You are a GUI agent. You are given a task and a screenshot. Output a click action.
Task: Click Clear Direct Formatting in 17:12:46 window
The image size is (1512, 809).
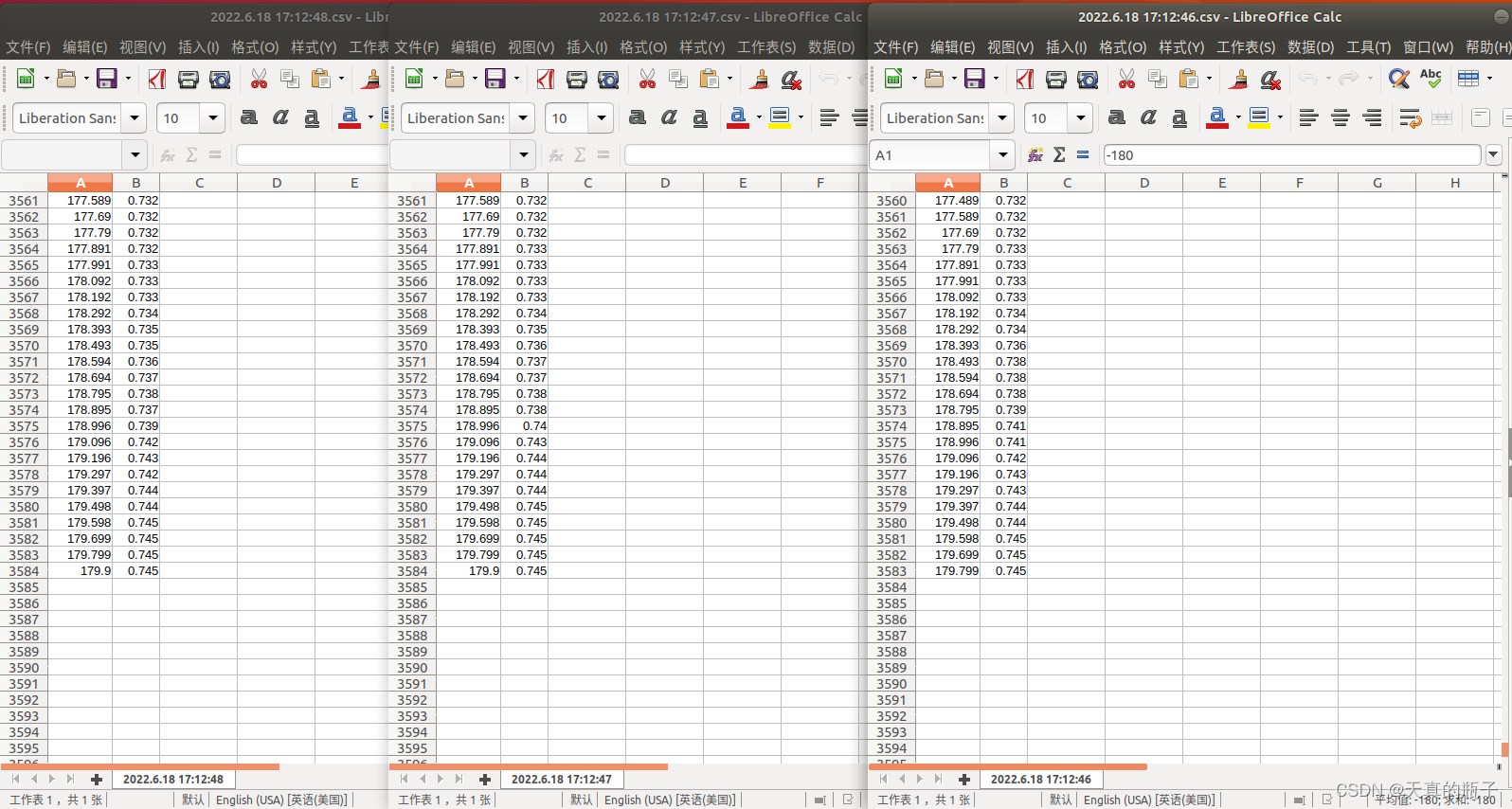click(x=1270, y=79)
